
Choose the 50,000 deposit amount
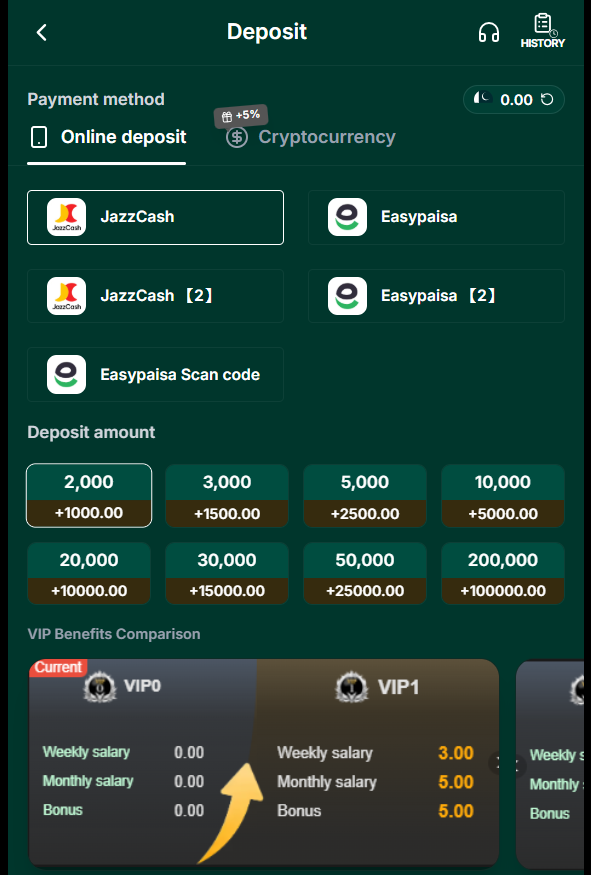[364, 573]
